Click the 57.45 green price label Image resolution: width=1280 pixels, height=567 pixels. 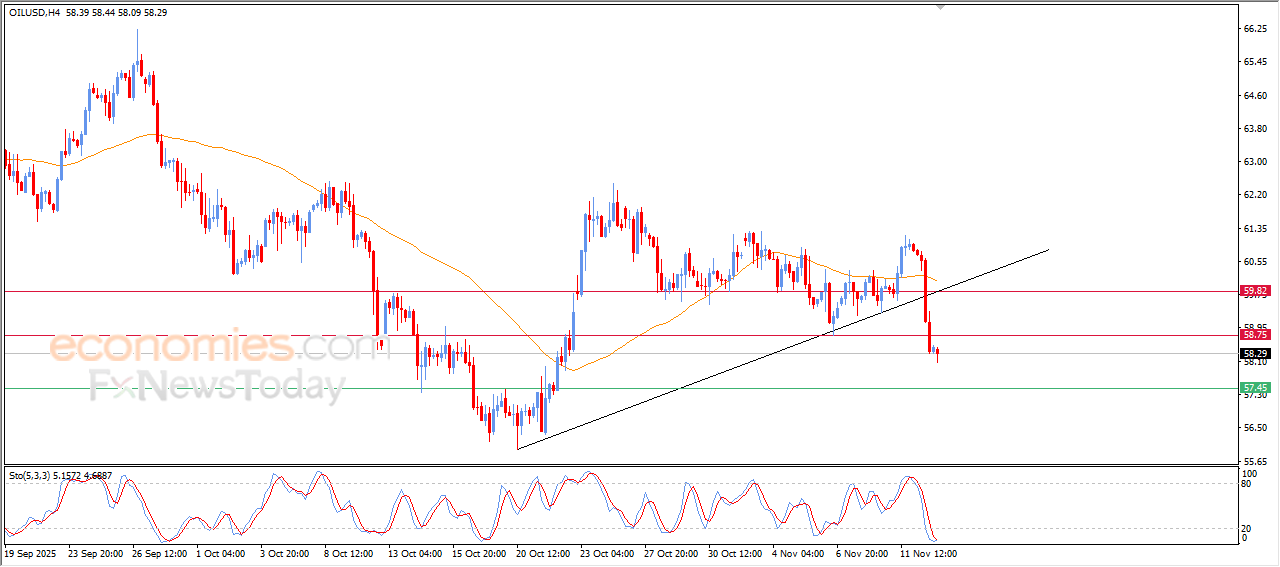click(1254, 388)
